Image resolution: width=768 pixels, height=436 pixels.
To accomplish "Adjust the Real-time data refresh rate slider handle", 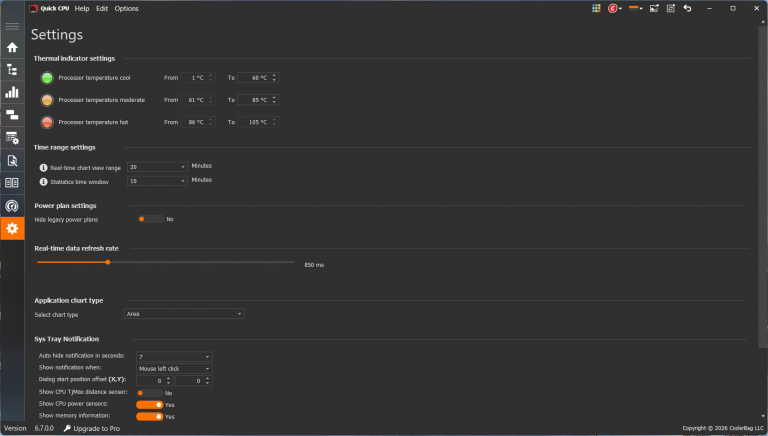I will (108, 263).
